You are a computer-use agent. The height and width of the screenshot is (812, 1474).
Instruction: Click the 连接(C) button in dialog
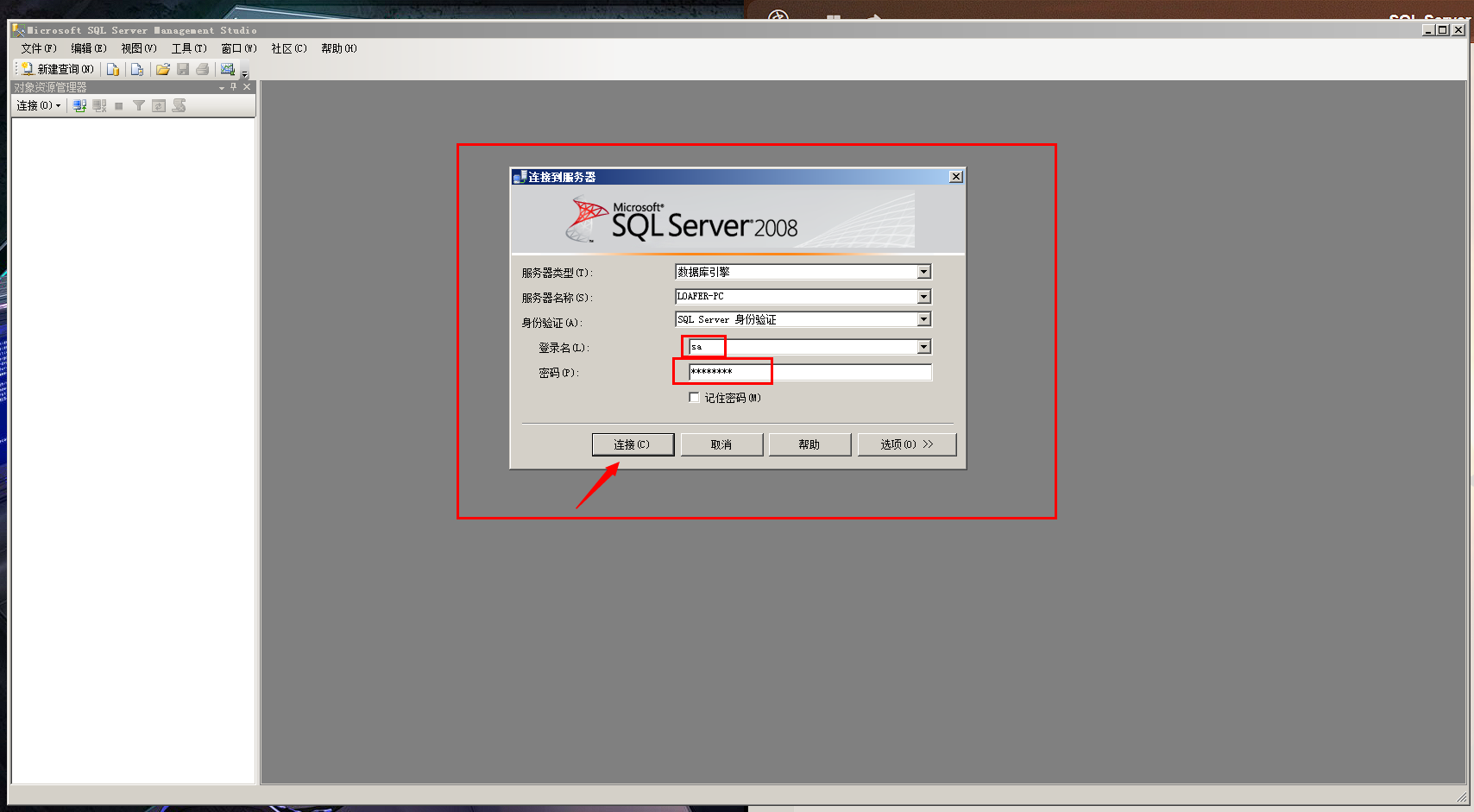coord(633,444)
